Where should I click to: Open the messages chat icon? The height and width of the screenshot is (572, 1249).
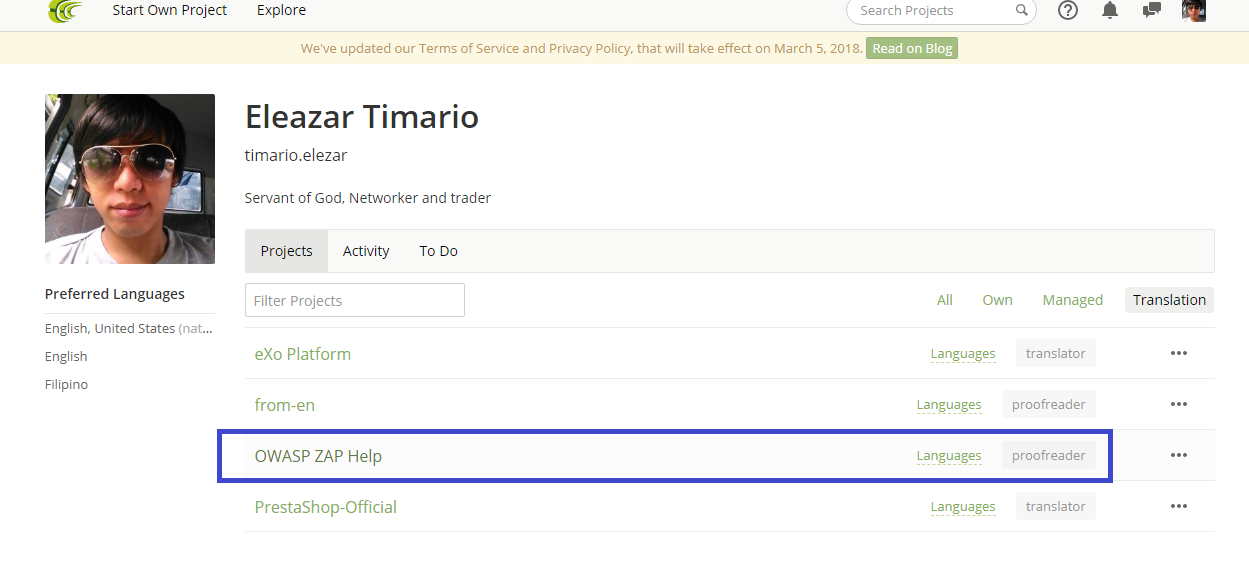click(1152, 11)
